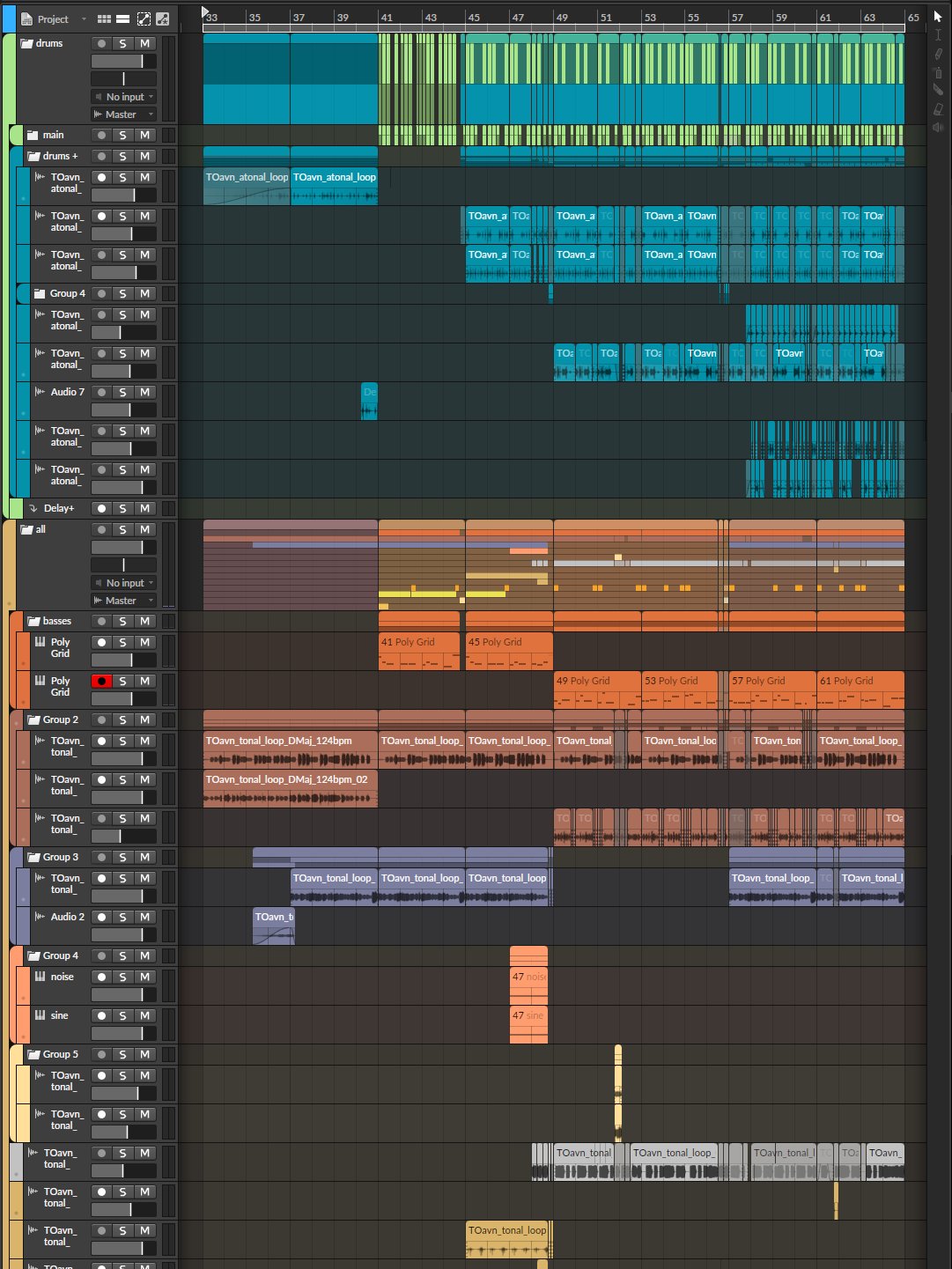Viewport: 952px width, 1269px height.
Task: Select the track name 'Delay+'
Action: [x=59, y=508]
